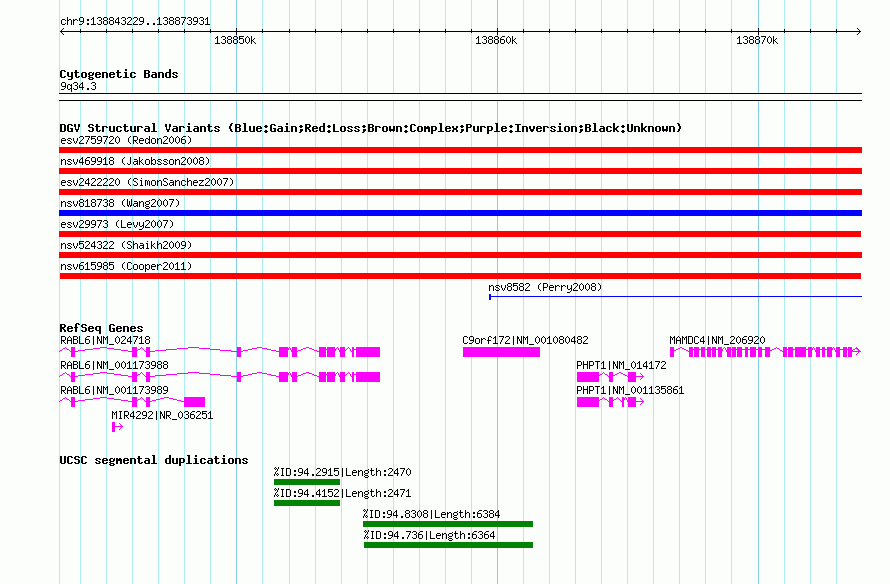The width and height of the screenshot is (890, 584).
Task: Click the DGV Structural Variants track title
Action: coord(371,128)
